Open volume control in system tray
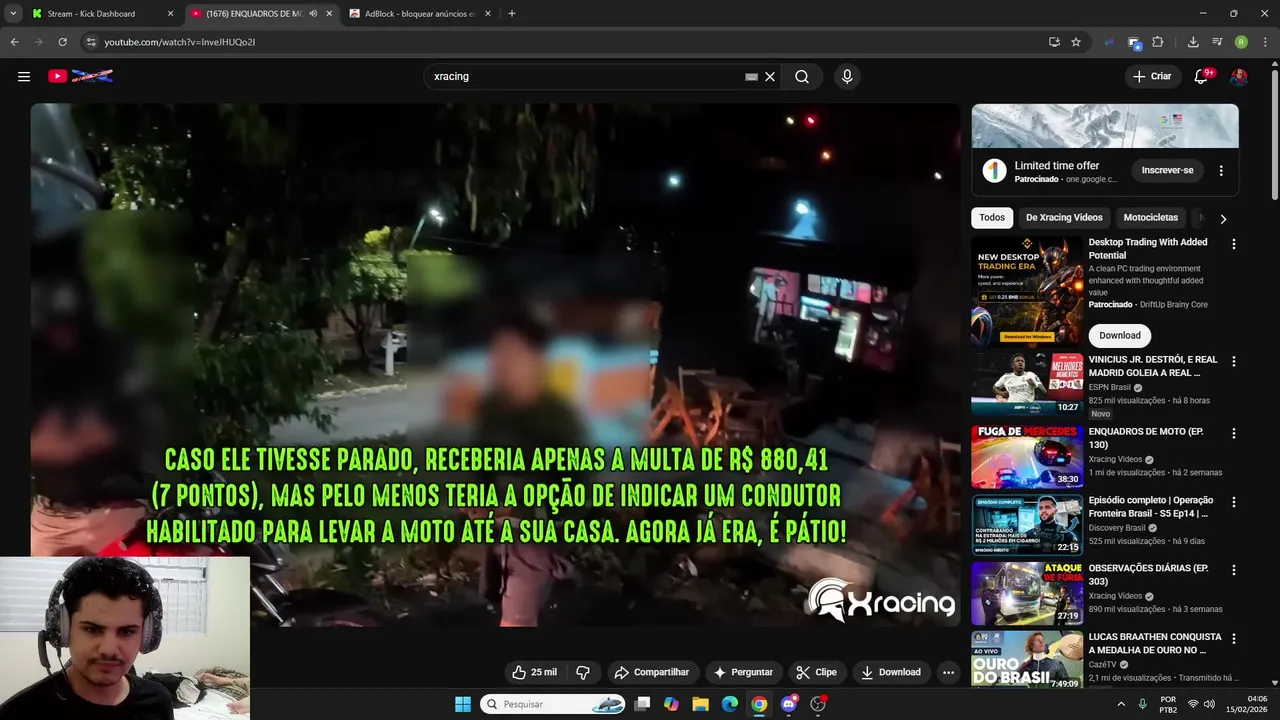Screen dimensions: 1280x720 pyautogui.click(x=1209, y=704)
